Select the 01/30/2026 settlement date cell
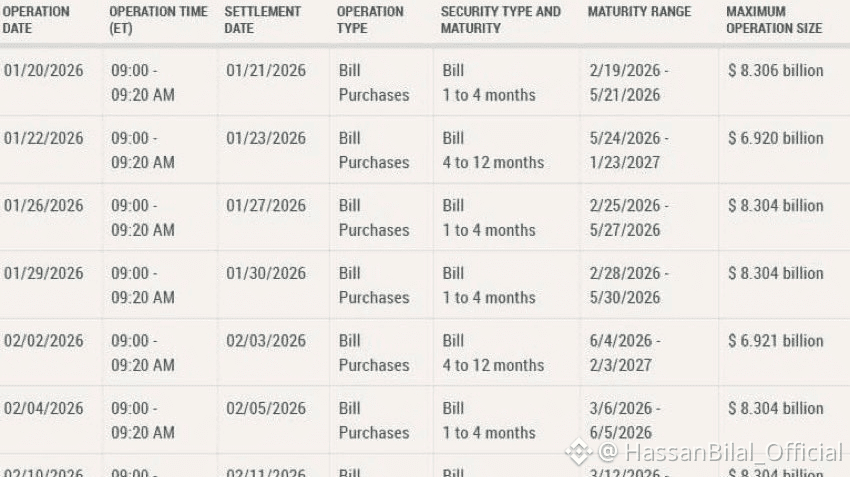Image resolution: width=850 pixels, height=477 pixels. point(266,273)
